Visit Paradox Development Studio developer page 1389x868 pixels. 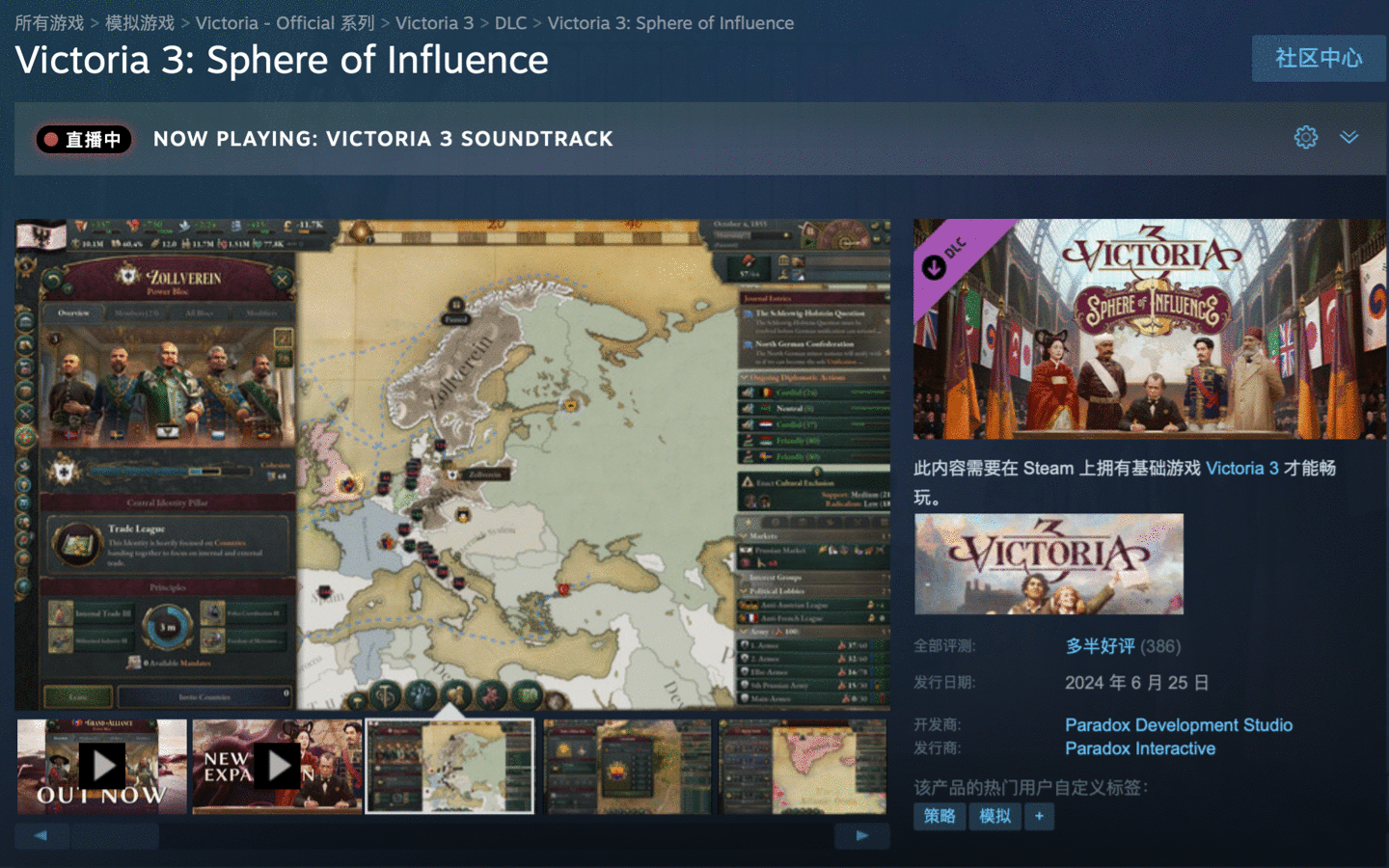[x=1178, y=725]
